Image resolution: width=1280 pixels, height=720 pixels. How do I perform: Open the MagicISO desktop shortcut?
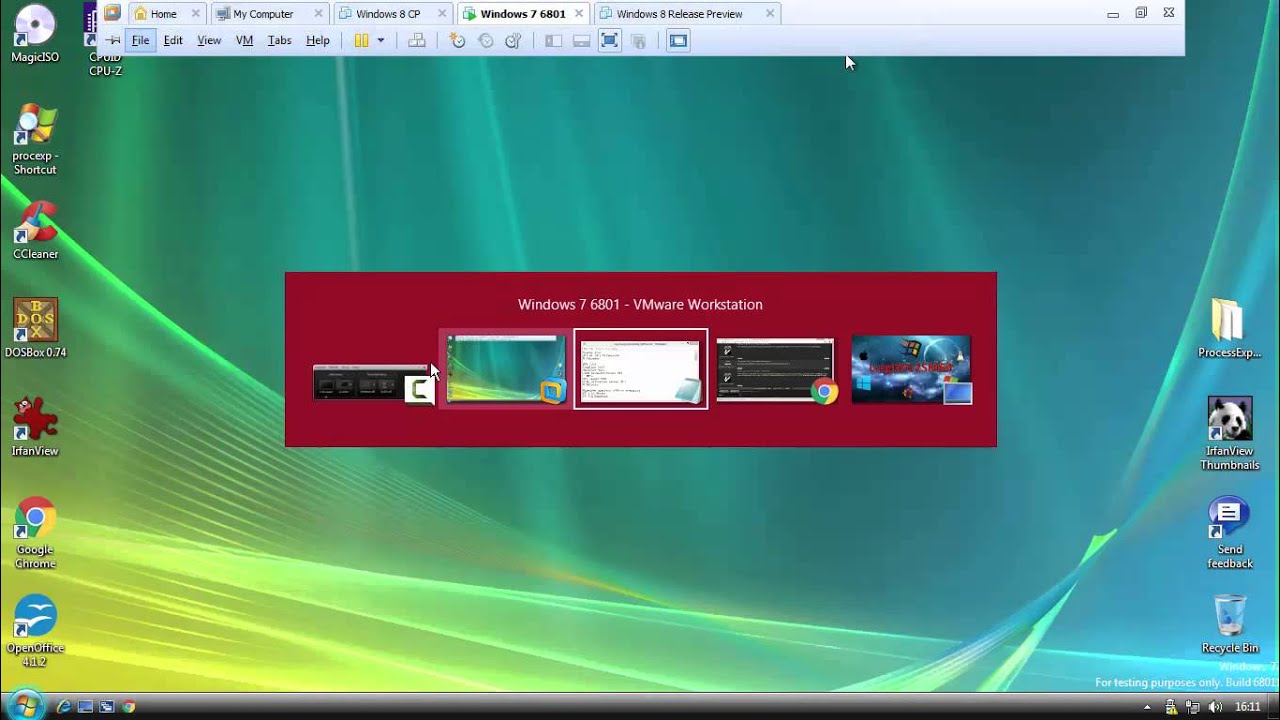point(35,33)
